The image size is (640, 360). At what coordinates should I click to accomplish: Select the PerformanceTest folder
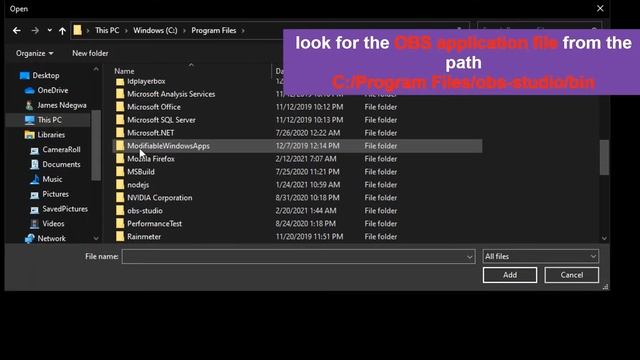pos(154,224)
